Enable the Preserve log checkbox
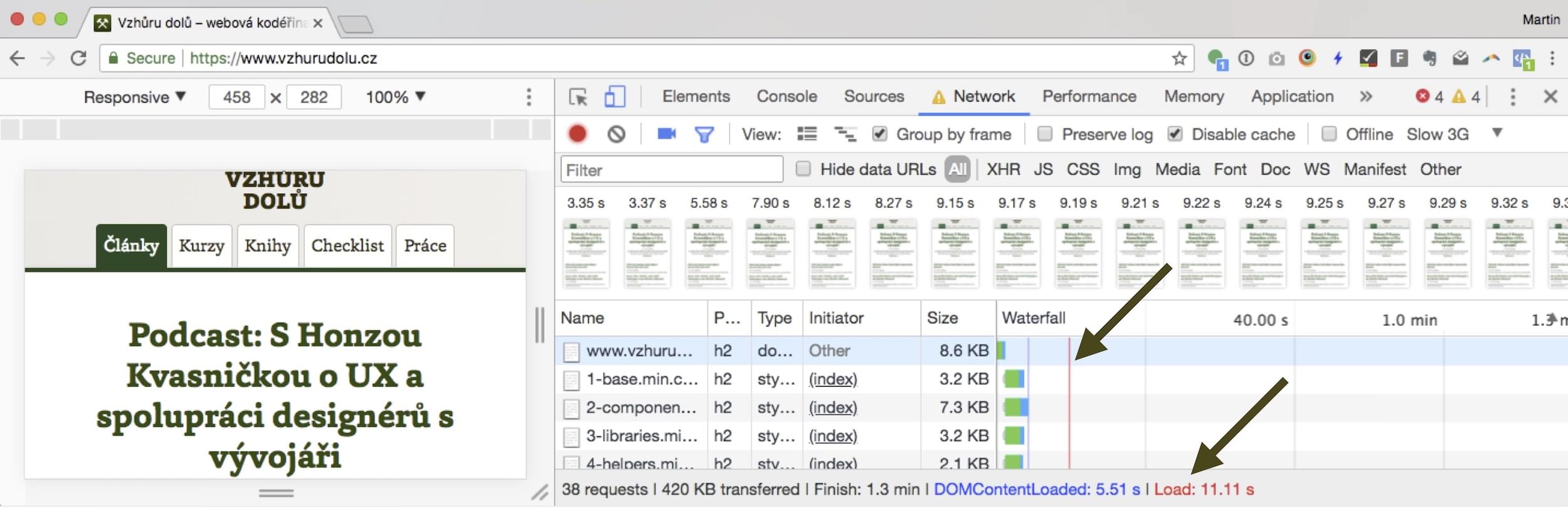The image size is (1568, 507). click(1044, 133)
